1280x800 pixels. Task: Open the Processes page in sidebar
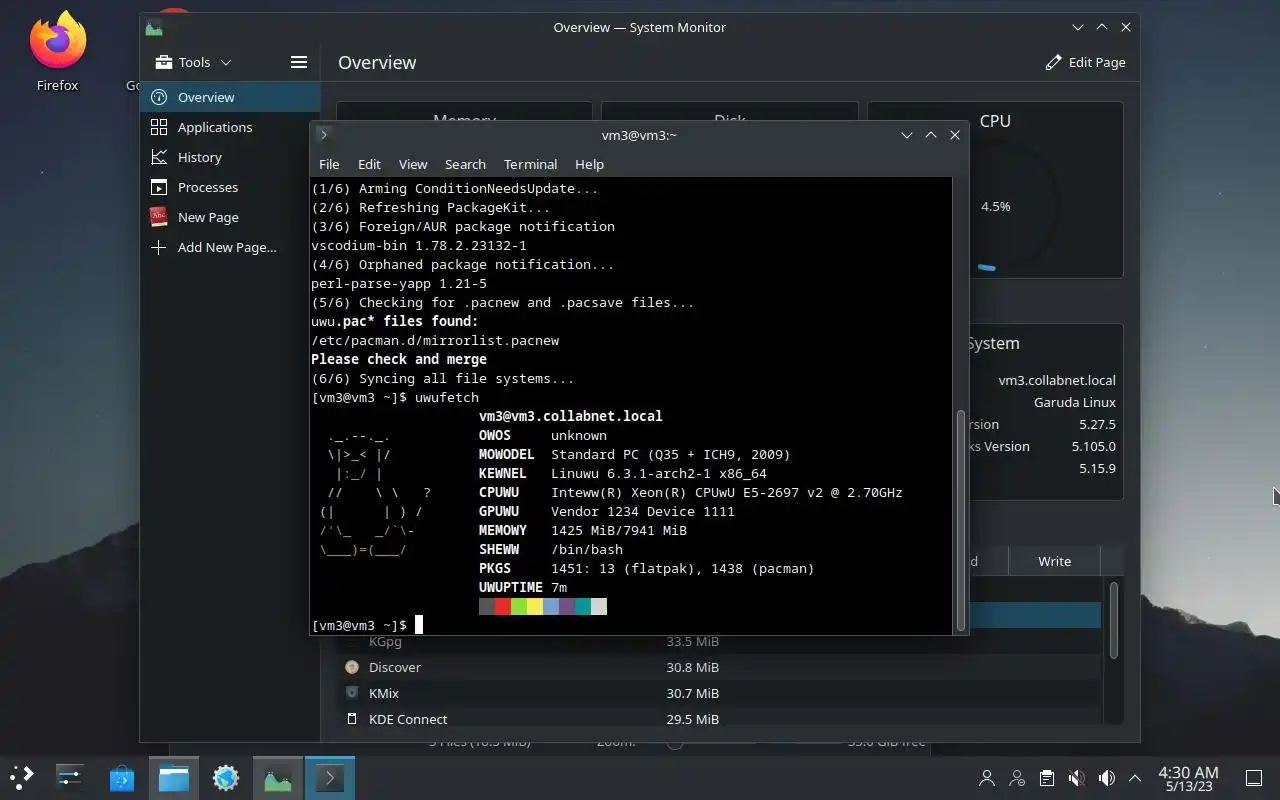pos(230,187)
